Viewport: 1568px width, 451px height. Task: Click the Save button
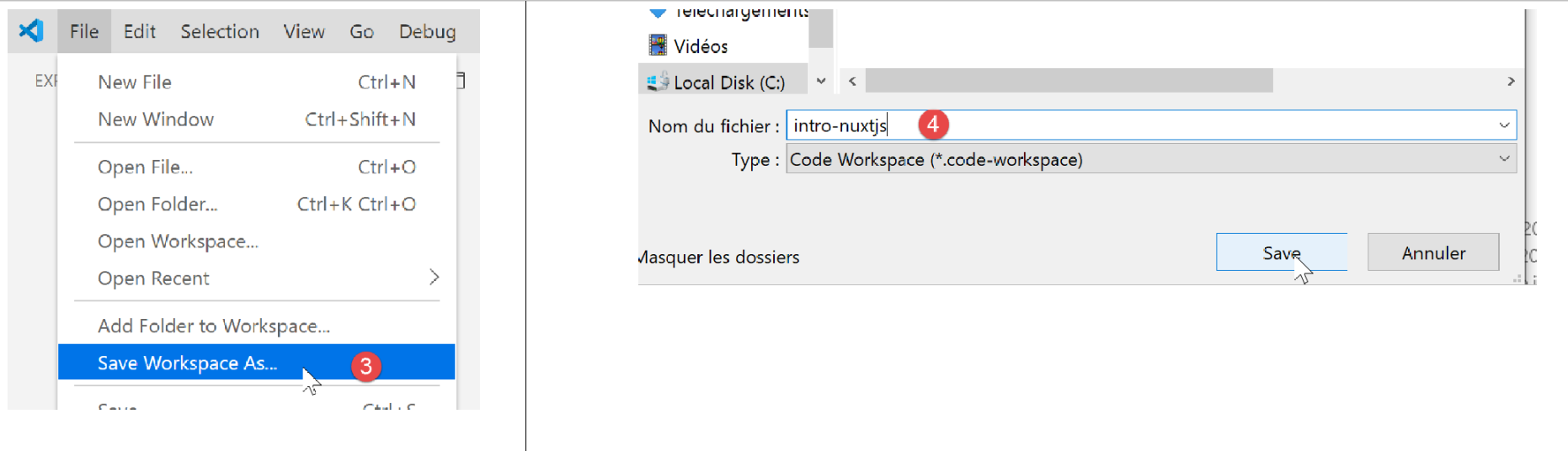pyautogui.click(x=1281, y=252)
